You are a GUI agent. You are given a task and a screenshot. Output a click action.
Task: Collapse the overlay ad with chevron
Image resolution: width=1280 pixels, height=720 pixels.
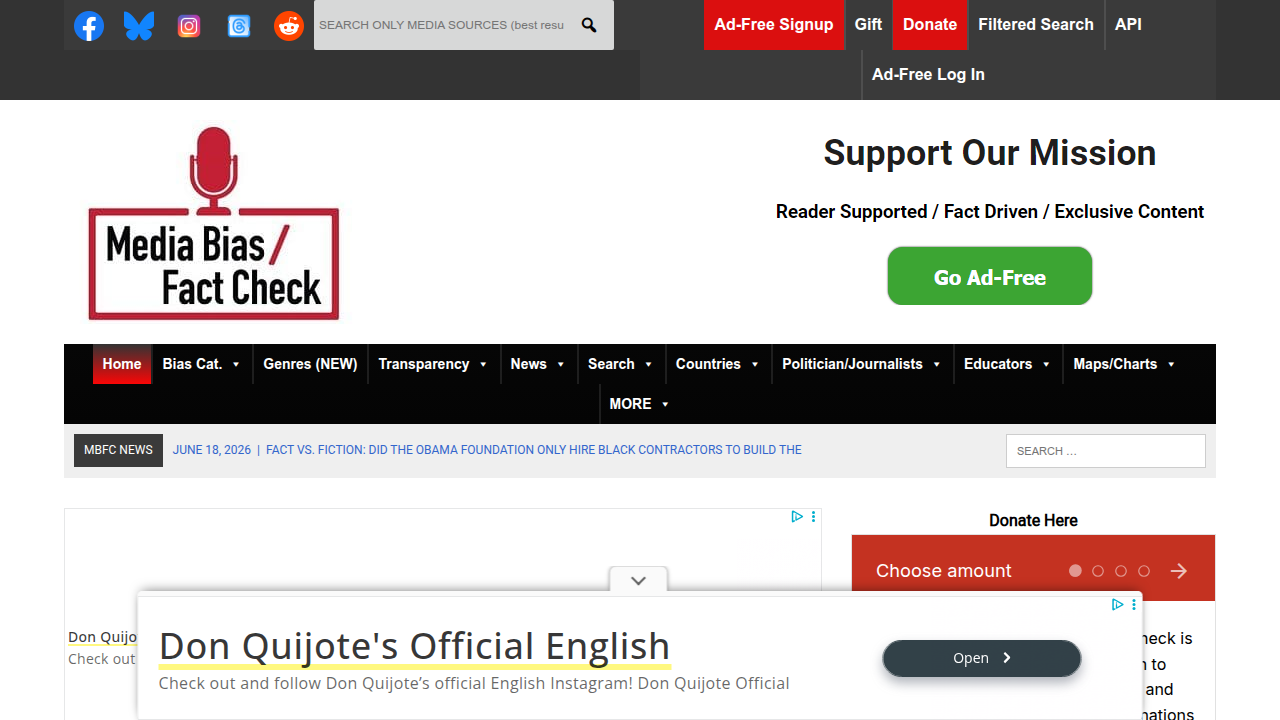tap(638, 580)
